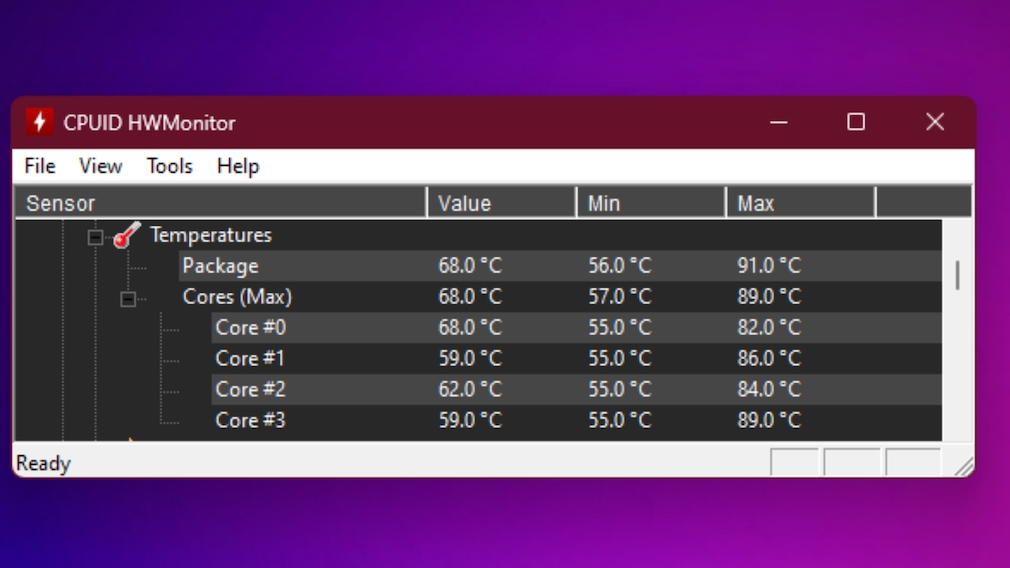Collapse the Cores (Max) tree node

tap(128, 298)
